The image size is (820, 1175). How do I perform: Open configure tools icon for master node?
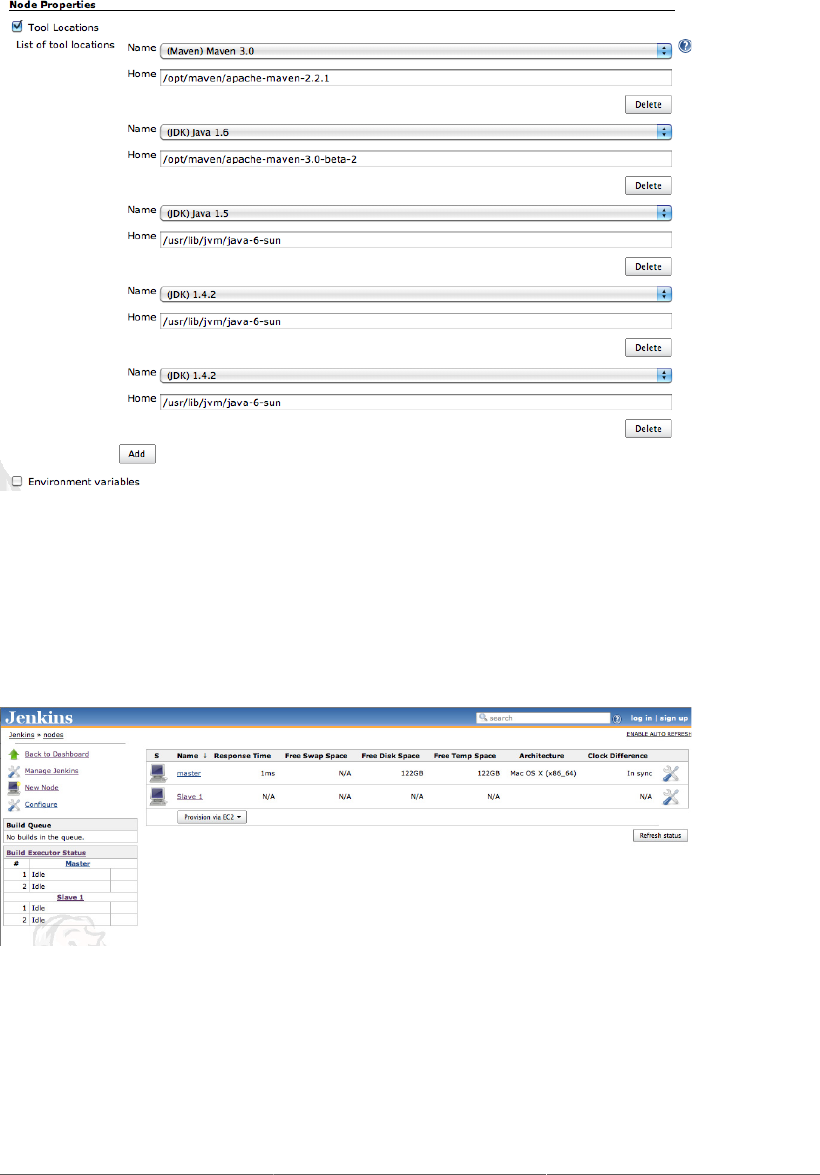(x=671, y=773)
